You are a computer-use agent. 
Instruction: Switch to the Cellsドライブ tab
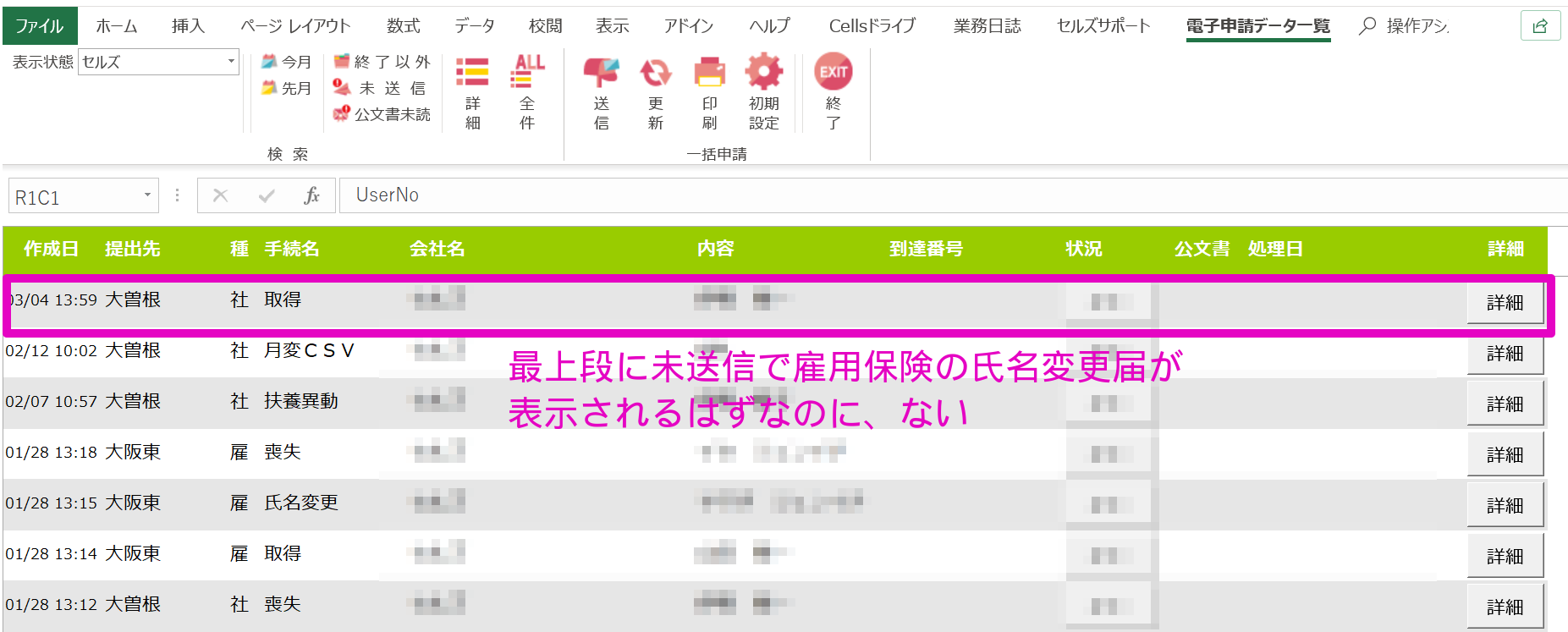pos(872,25)
